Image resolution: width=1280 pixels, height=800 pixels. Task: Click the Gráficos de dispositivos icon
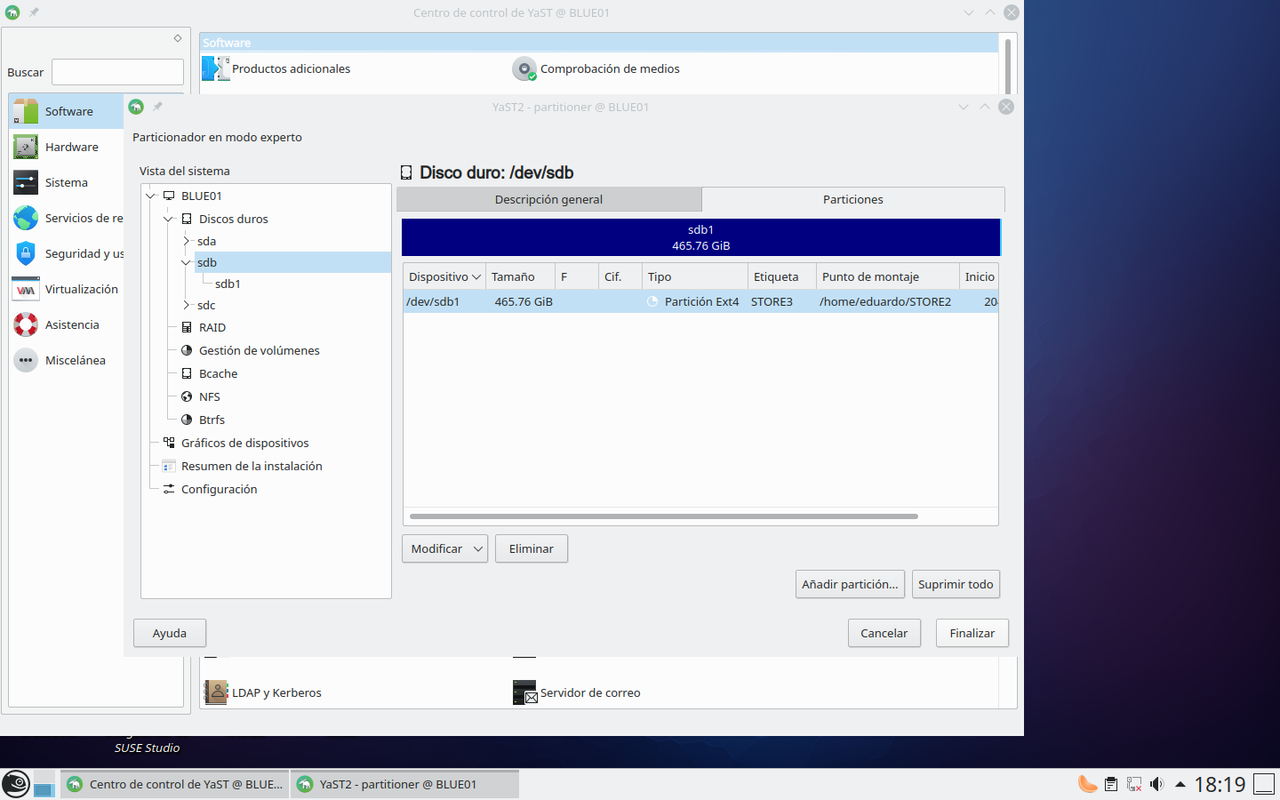(x=169, y=443)
